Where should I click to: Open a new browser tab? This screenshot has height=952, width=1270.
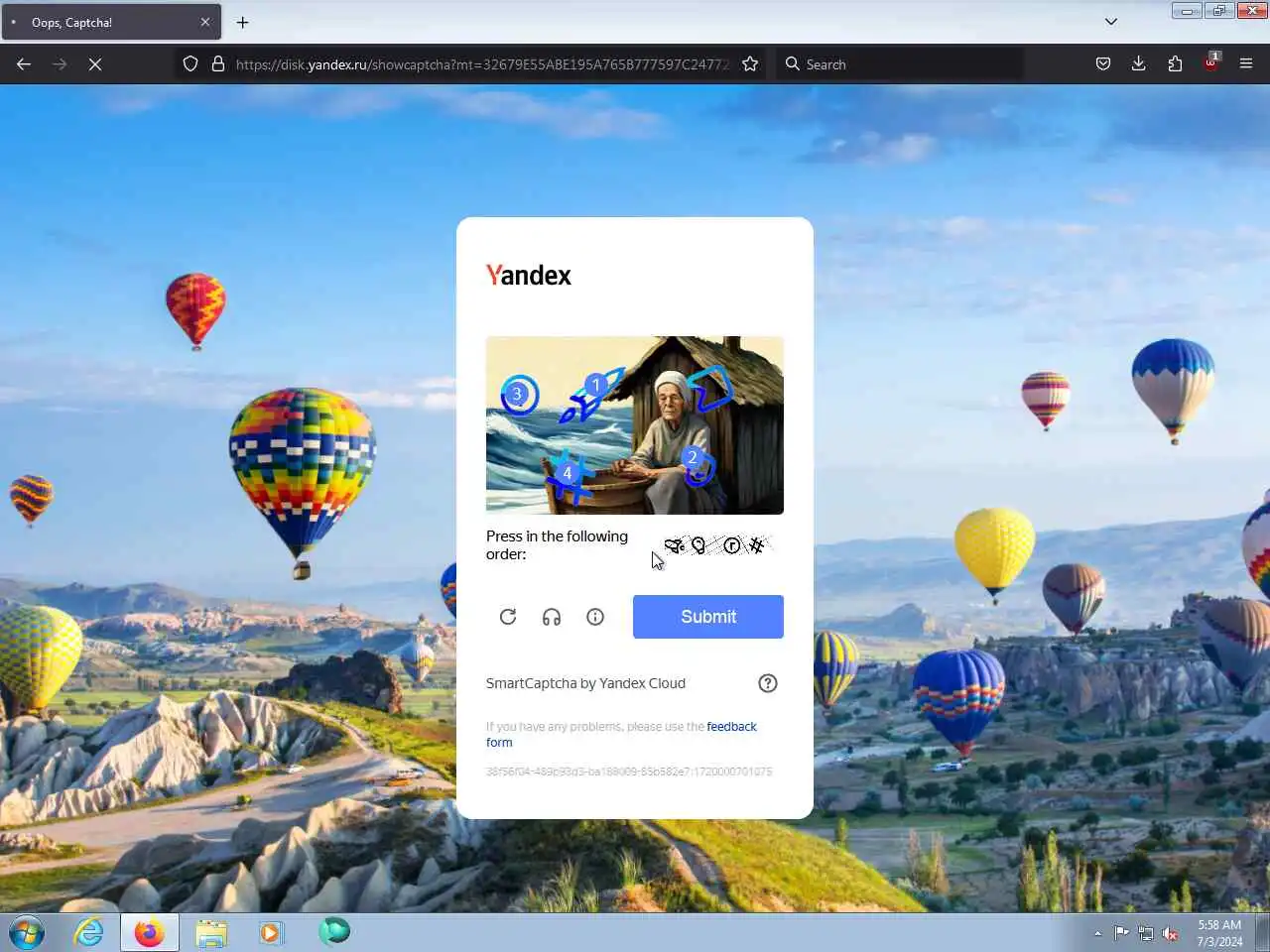[242, 22]
